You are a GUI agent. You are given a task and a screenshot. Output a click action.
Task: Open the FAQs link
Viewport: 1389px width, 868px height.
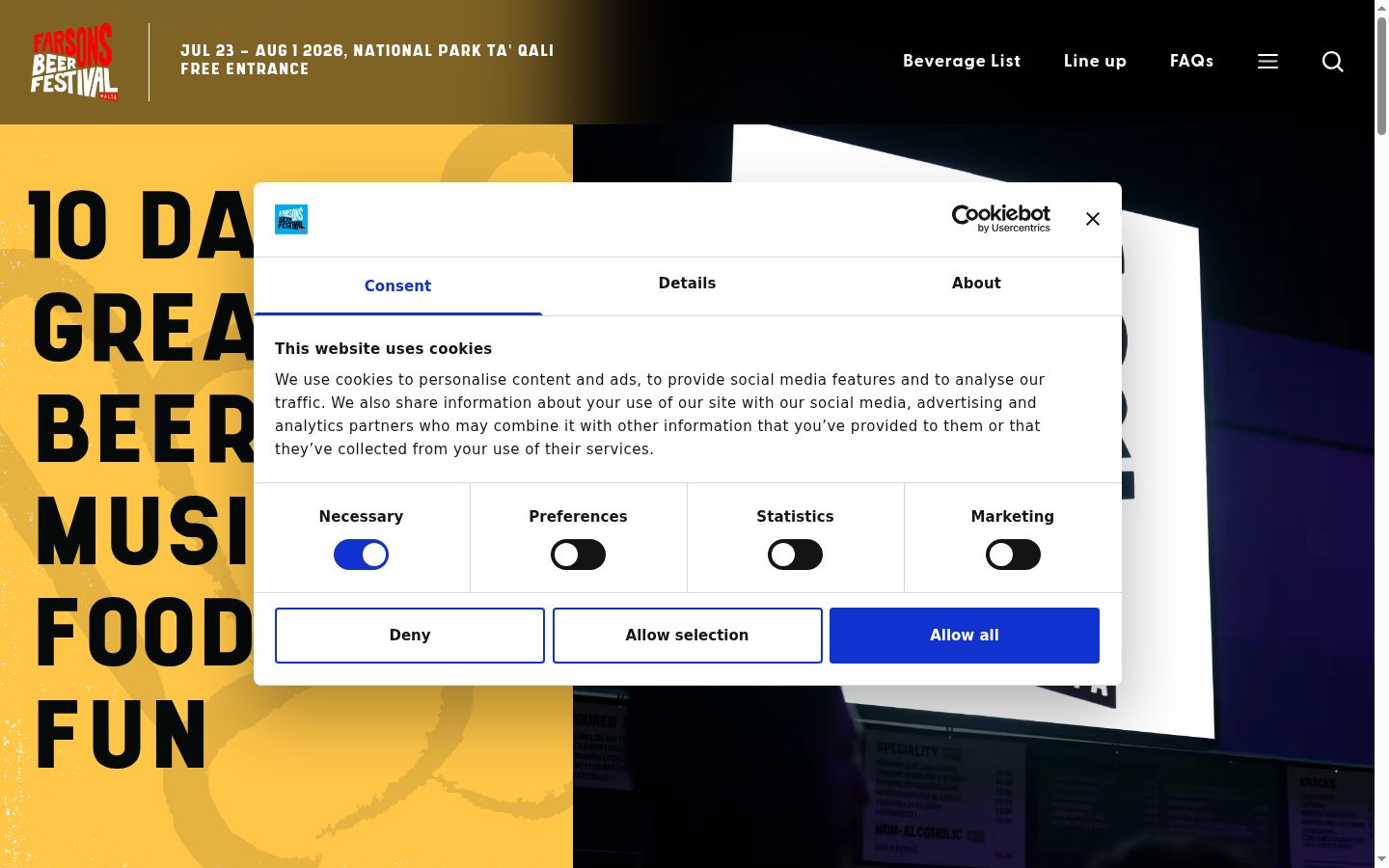(1191, 61)
